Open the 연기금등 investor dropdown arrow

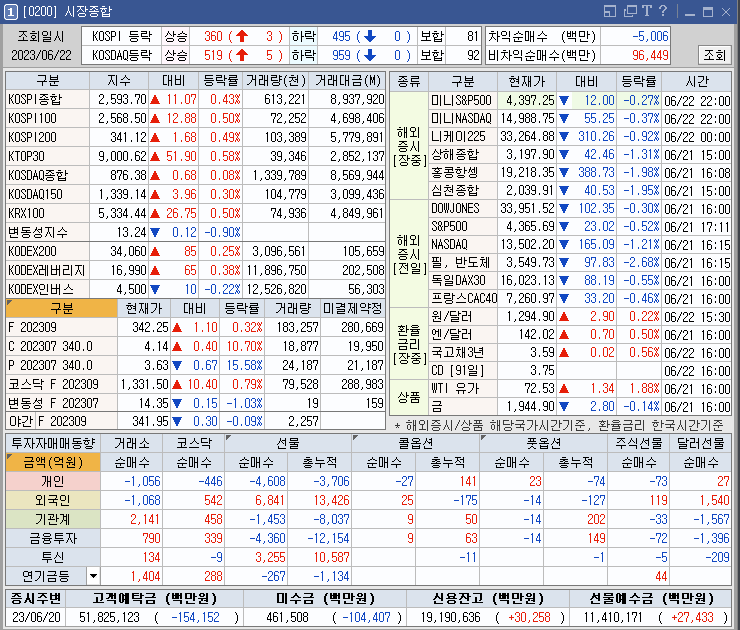click(x=93, y=576)
